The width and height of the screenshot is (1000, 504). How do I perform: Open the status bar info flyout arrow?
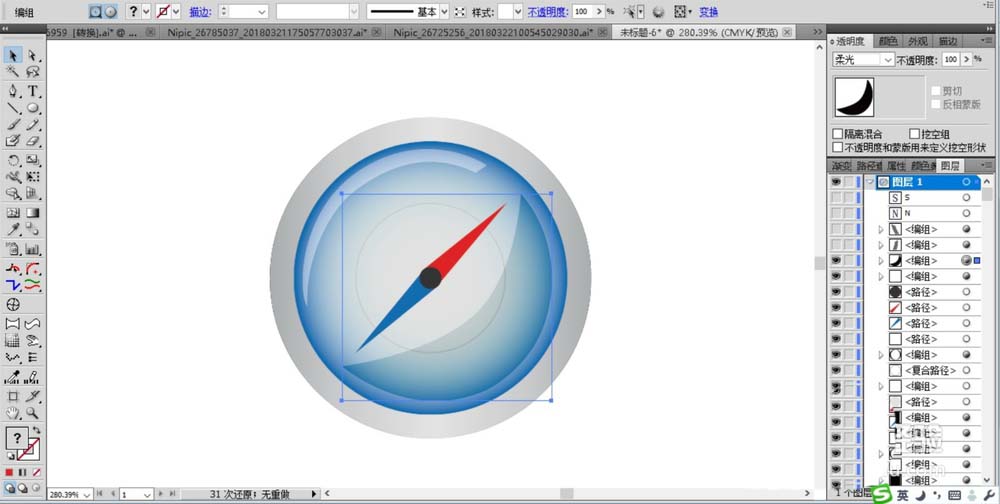click(x=313, y=494)
